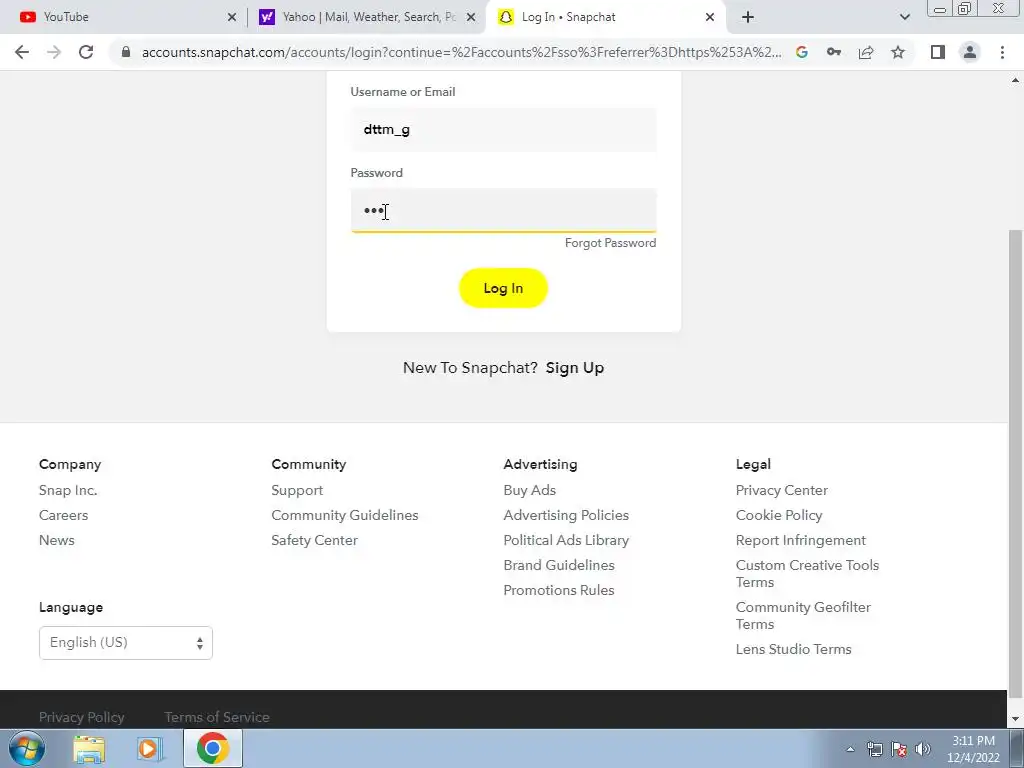Click the yellow Log In button
1024x768 pixels.
503,288
